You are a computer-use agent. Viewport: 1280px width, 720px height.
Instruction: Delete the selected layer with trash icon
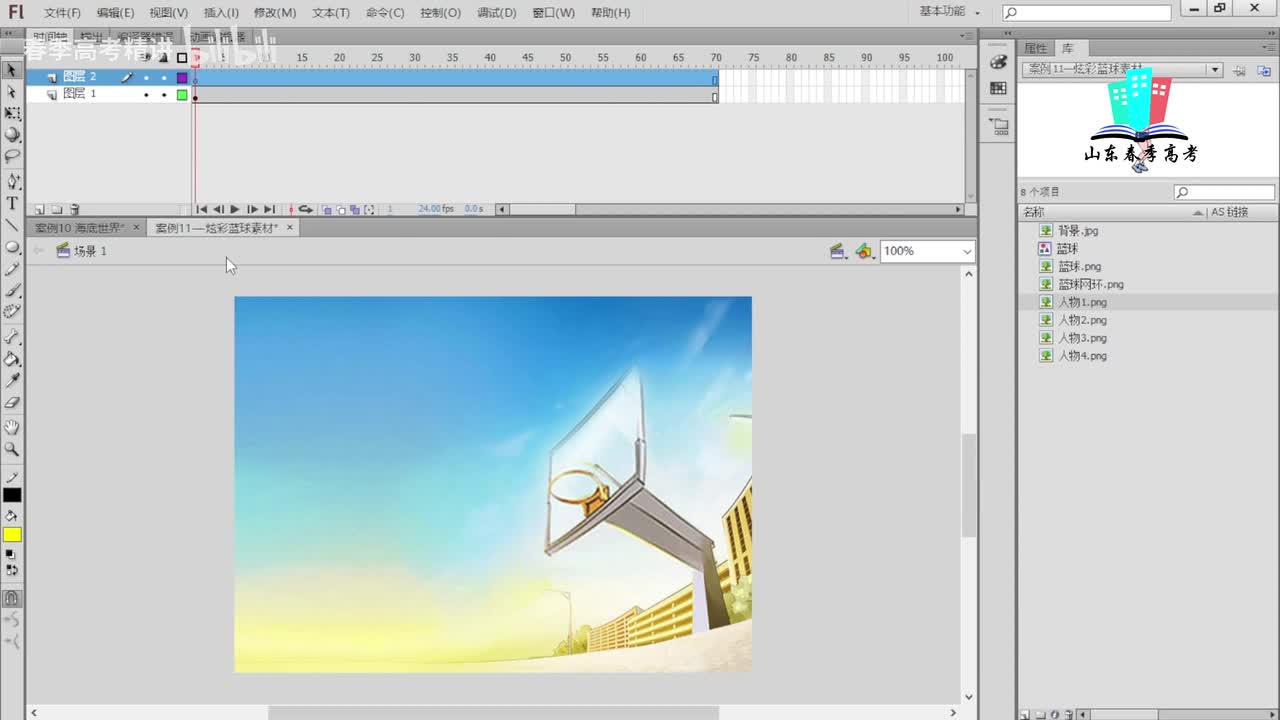pyautogui.click(x=74, y=210)
